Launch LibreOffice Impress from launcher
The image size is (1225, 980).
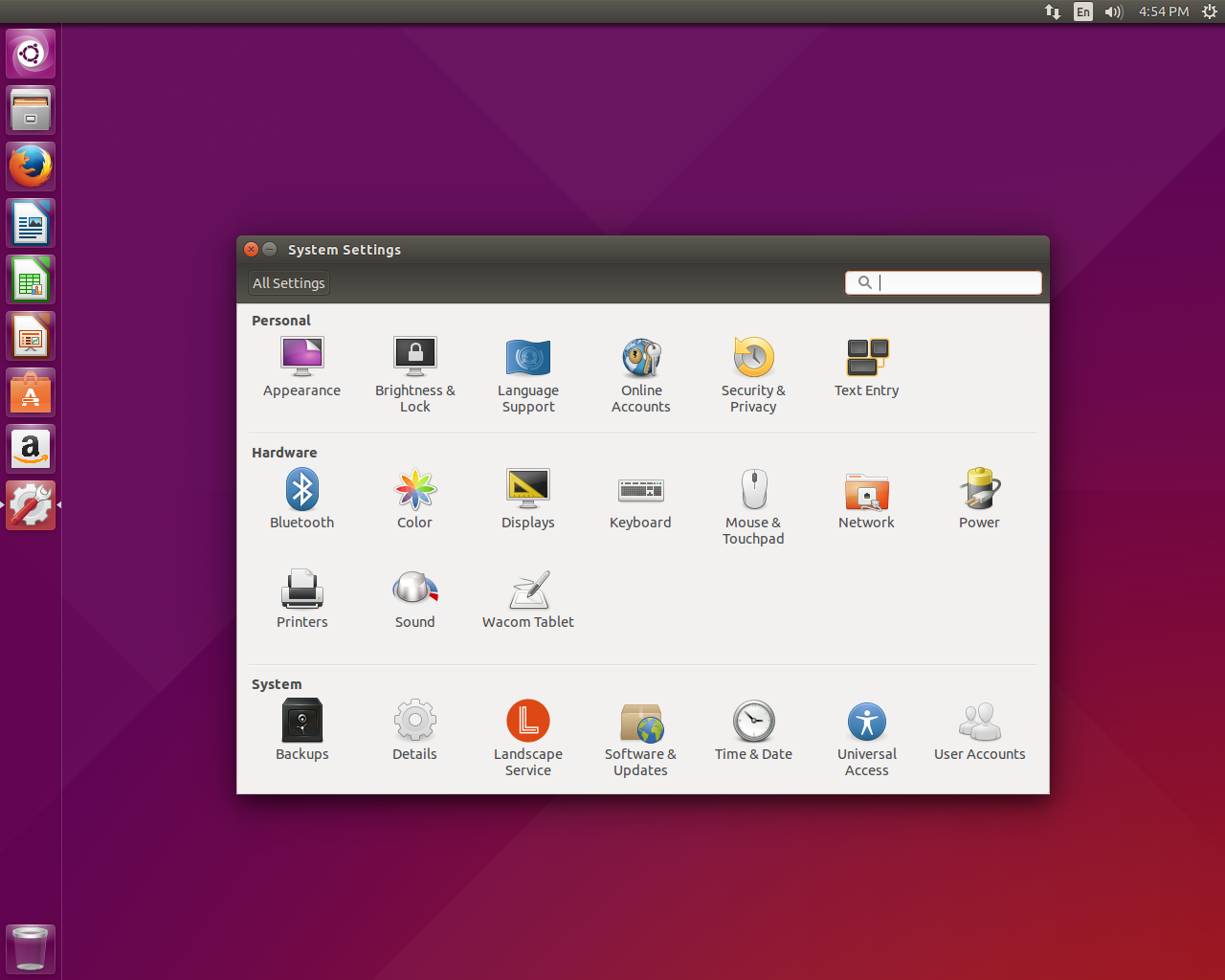(x=31, y=336)
